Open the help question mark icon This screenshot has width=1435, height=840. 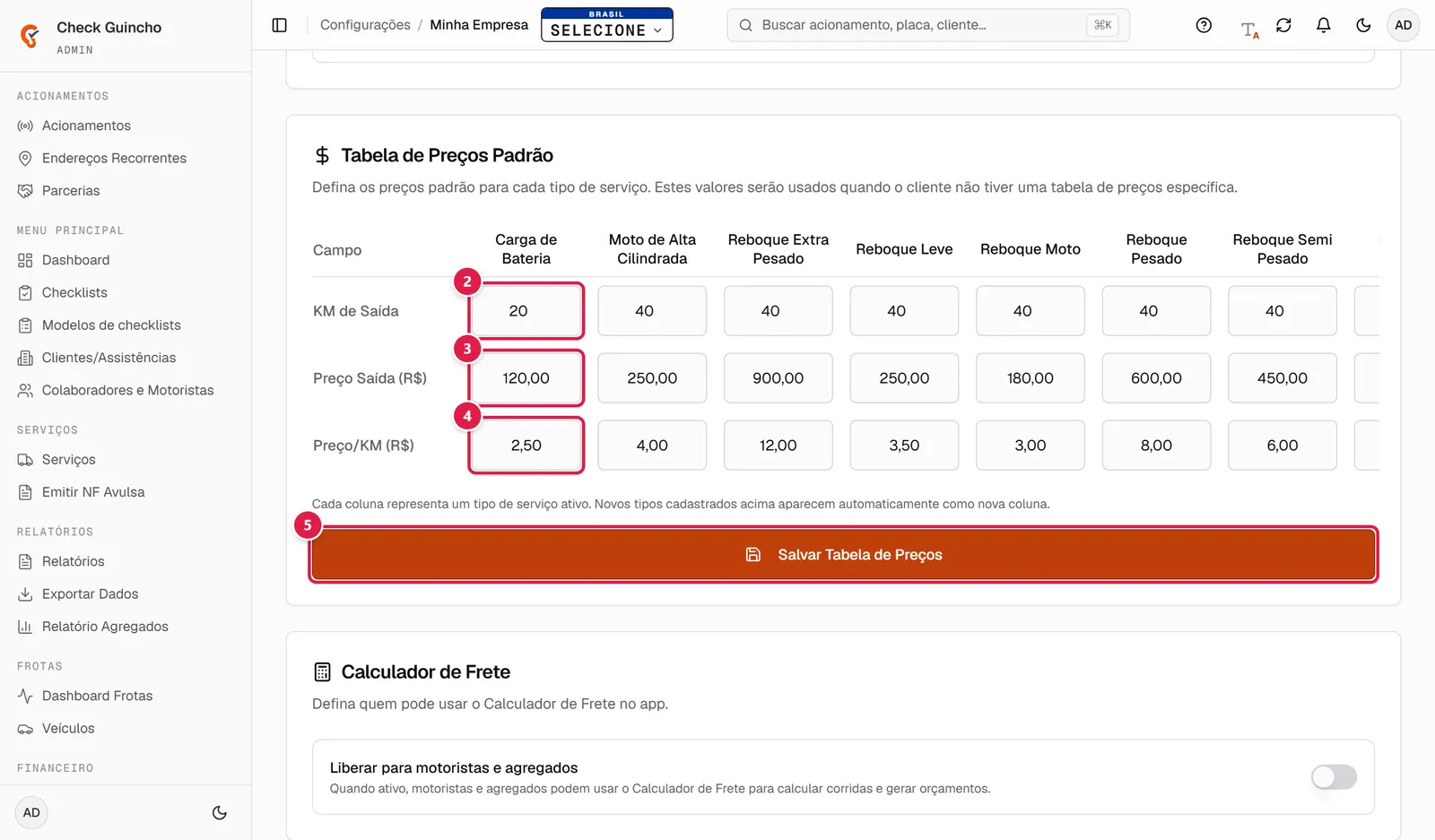pos(1204,25)
